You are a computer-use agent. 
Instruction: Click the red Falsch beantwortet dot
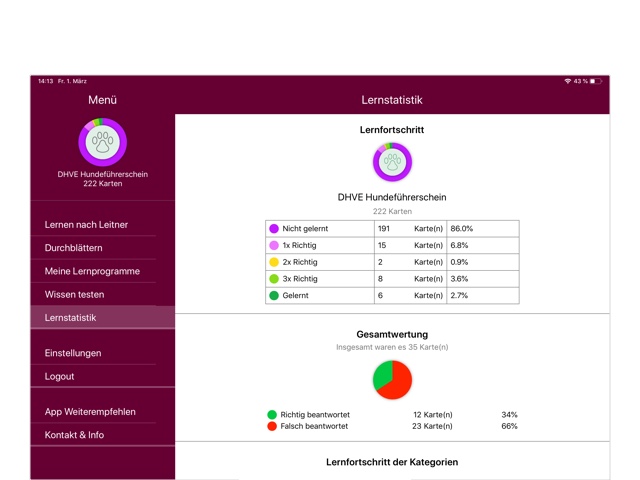(272, 426)
